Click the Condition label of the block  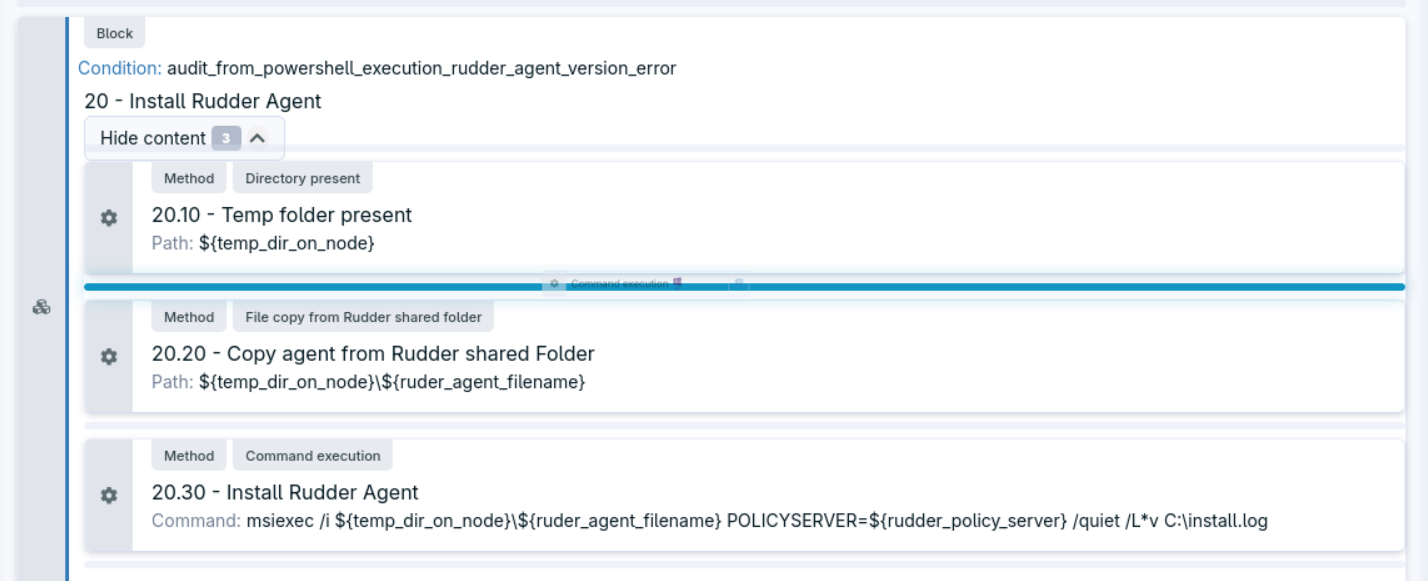[120, 68]
